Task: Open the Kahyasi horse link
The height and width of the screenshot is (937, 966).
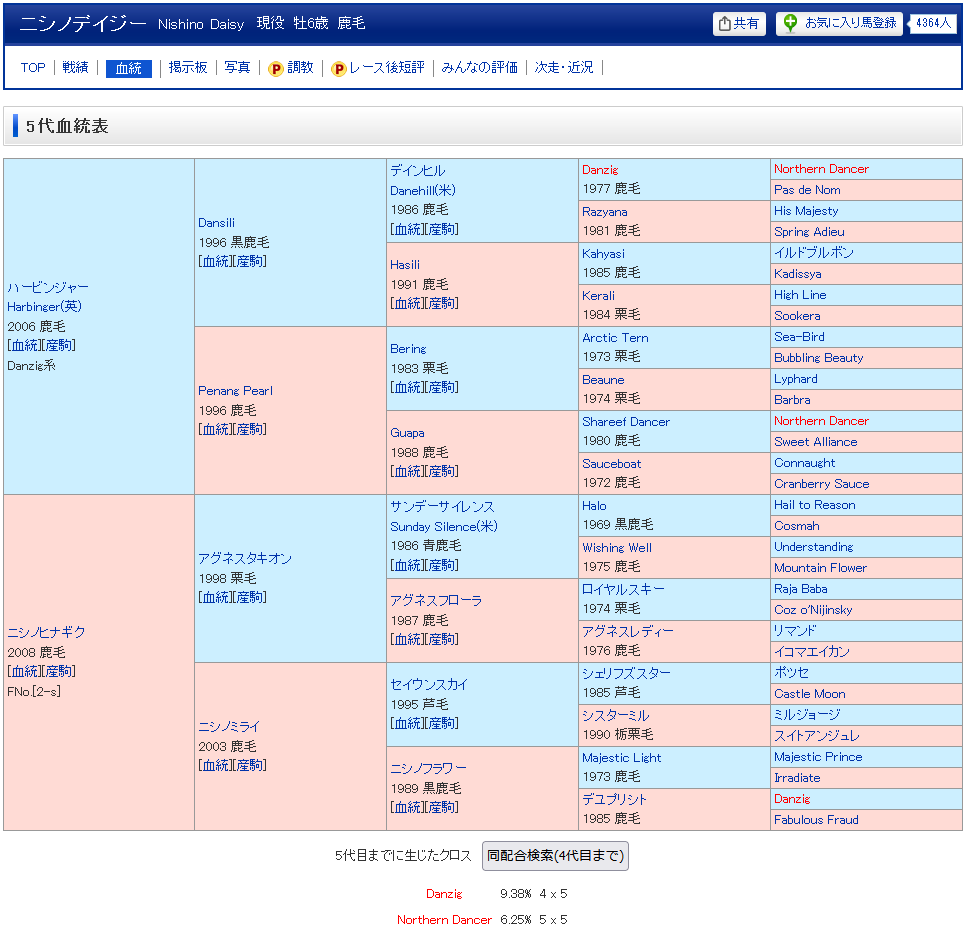Action: coord(603,254)
